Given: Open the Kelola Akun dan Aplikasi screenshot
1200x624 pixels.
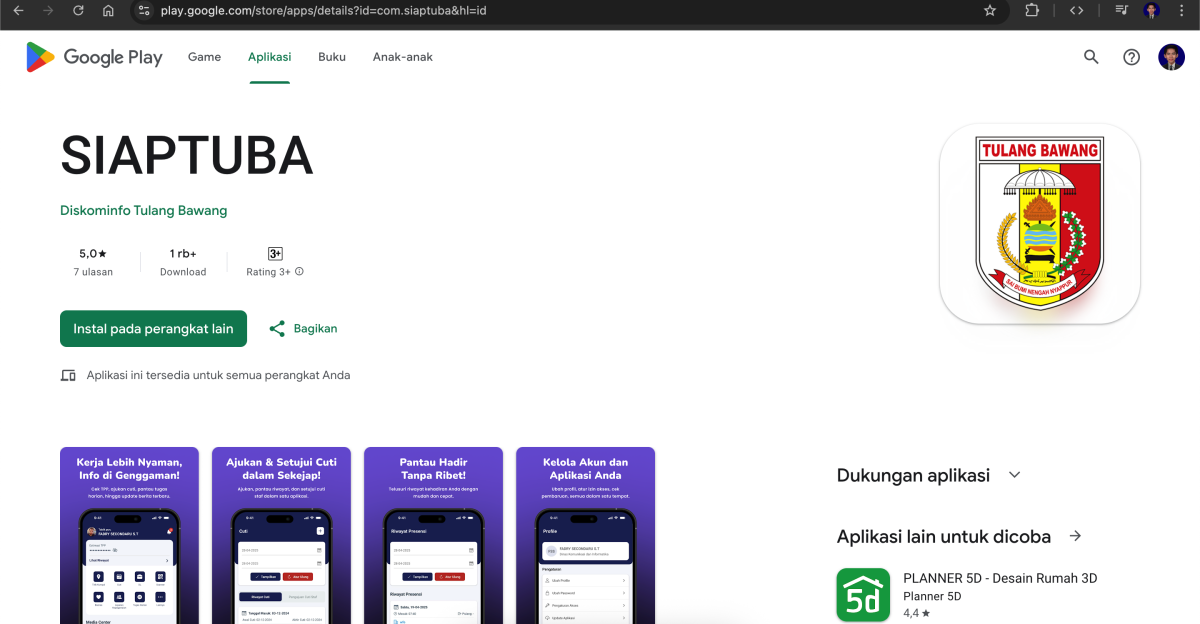Looking at the screenshot, I should point(585,535).
